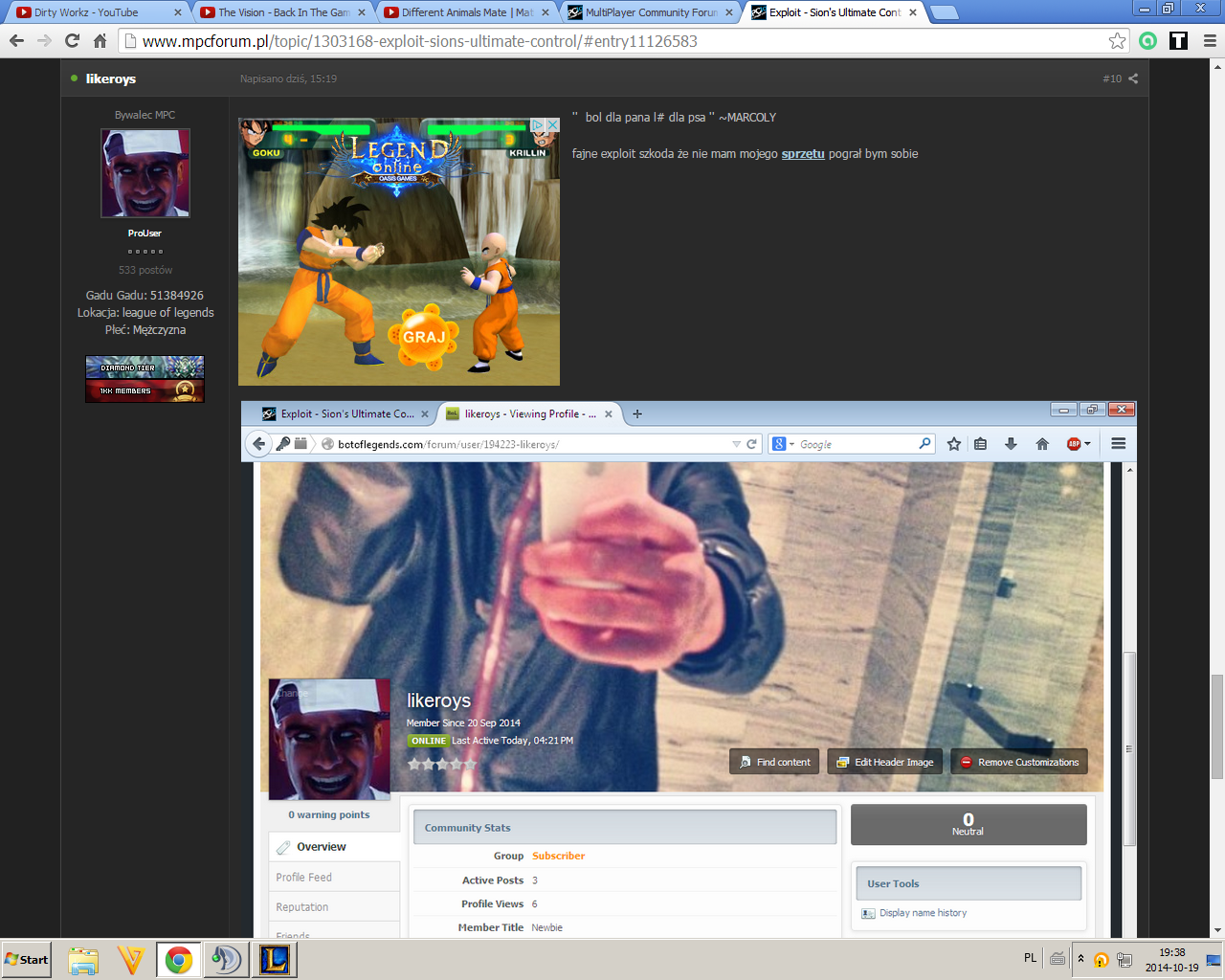Click the 'Edit Header Image' button
This screenshot has height=980, width=1225.
pos(885,762)
